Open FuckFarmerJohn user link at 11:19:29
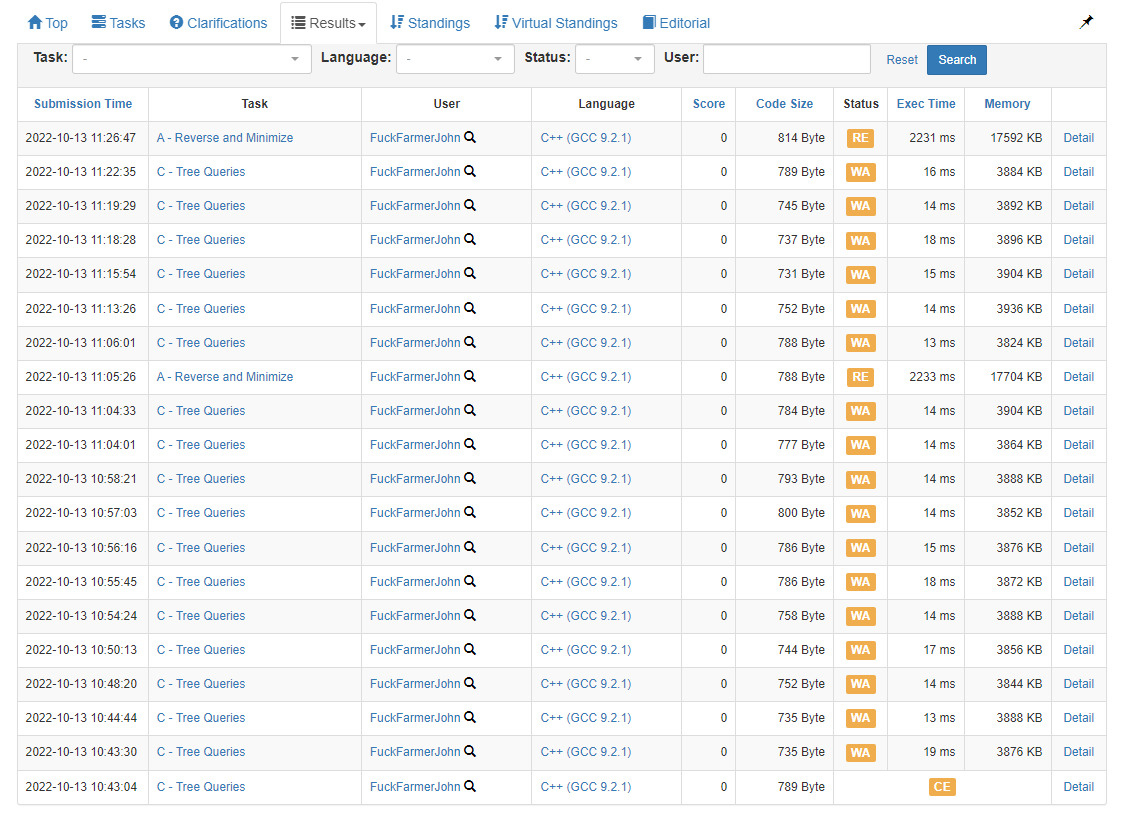This screenshot has width=1138, height=818. [x=415, y=206]
